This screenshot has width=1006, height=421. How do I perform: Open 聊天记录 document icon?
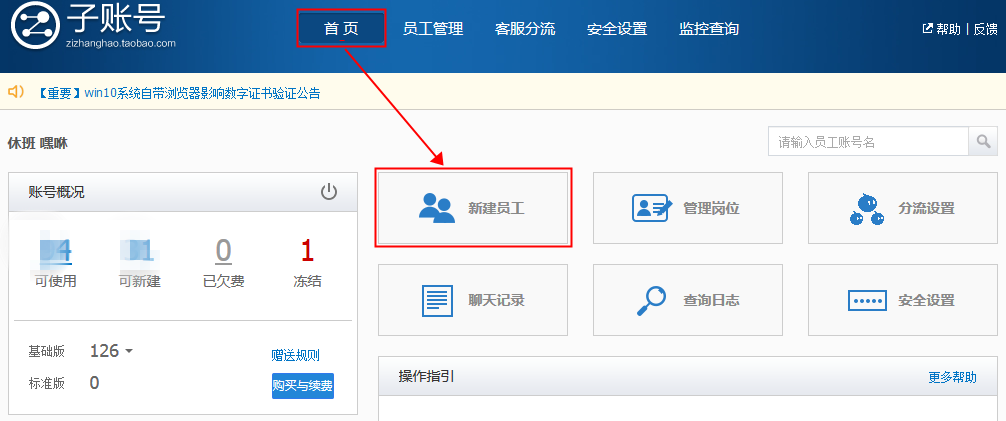coord(436,300)
